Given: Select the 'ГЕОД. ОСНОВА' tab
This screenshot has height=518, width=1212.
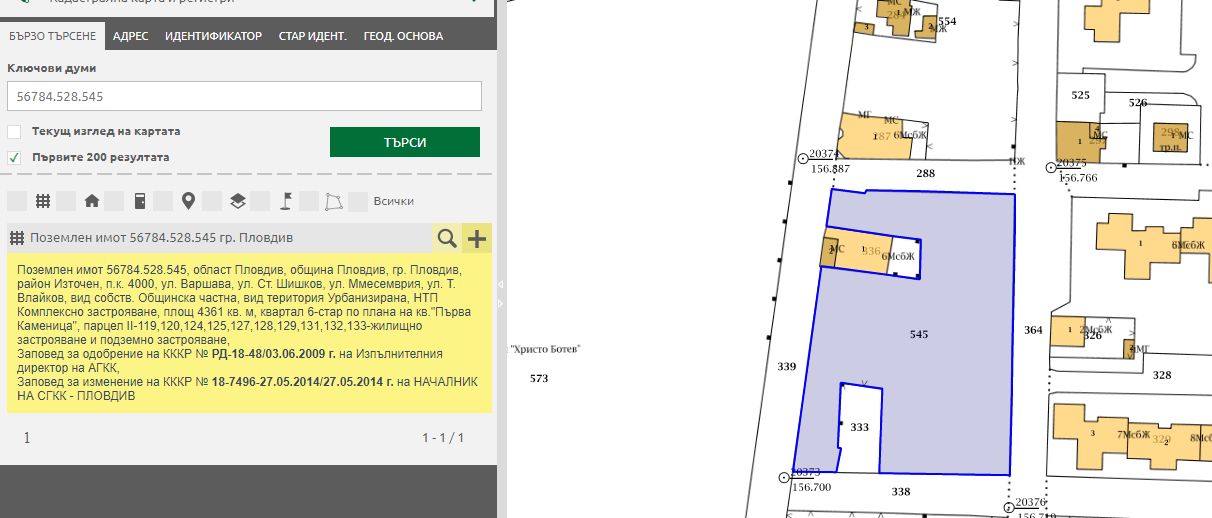Looking at the screenshot, I should click(403, 36).
